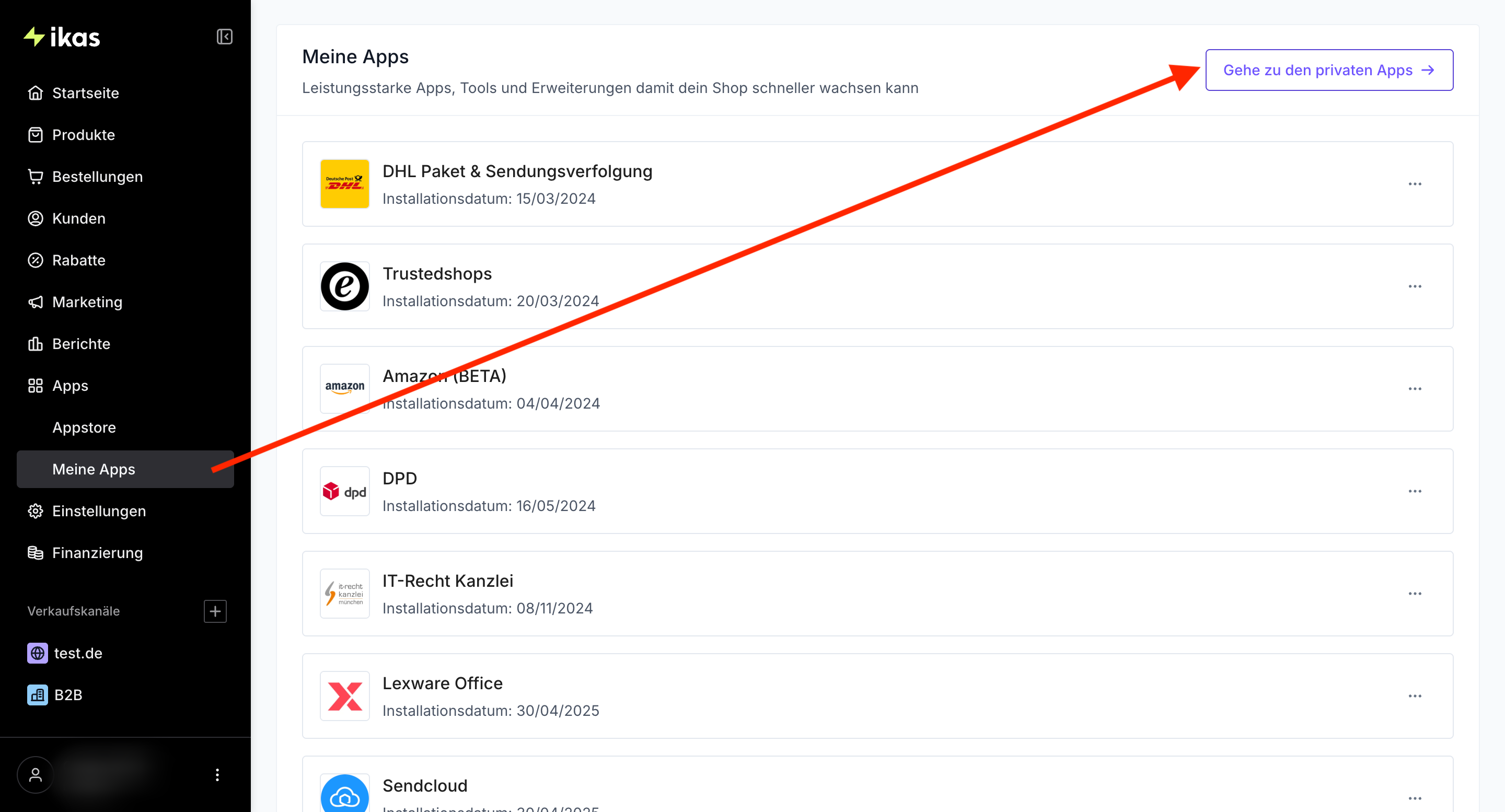
Task: Collapse the sidebar panel icon
Action: point(224,37)
